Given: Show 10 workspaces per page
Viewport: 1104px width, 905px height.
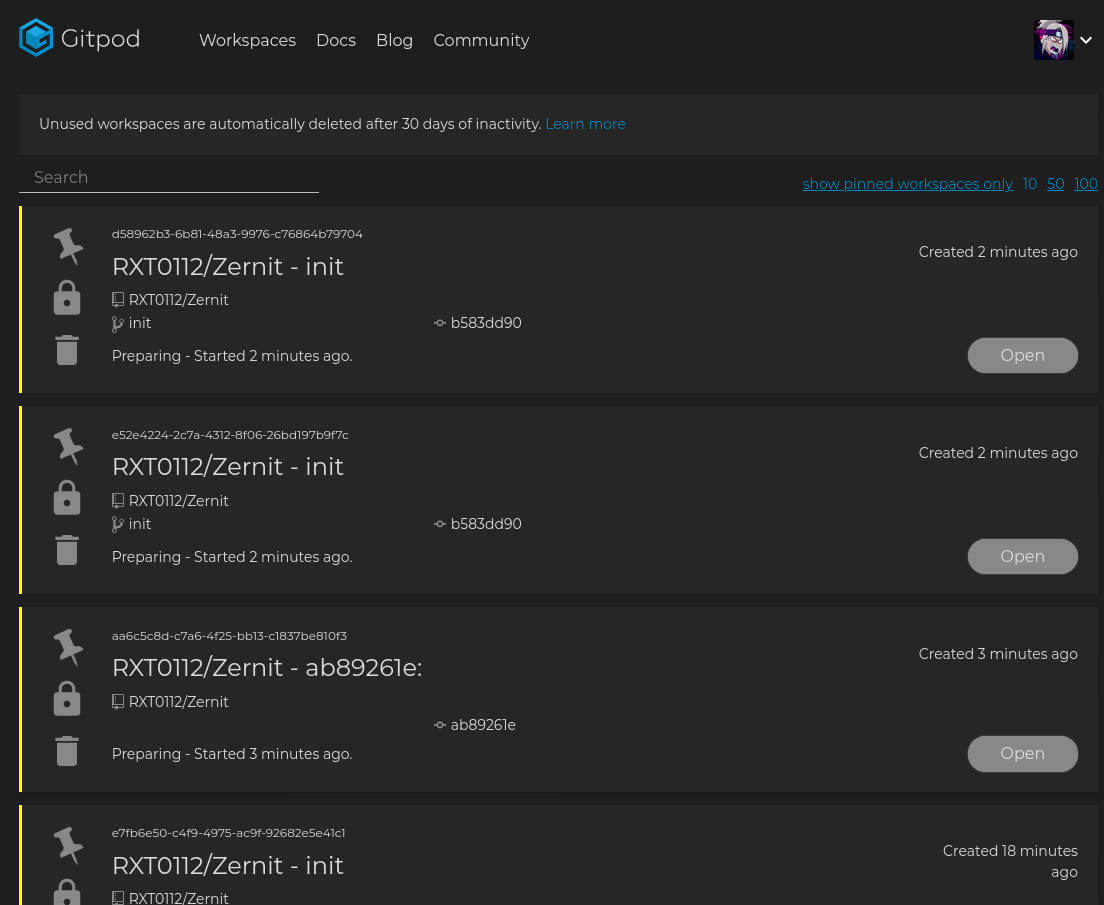Looking at the screenshot, I should pos(1029,184).
